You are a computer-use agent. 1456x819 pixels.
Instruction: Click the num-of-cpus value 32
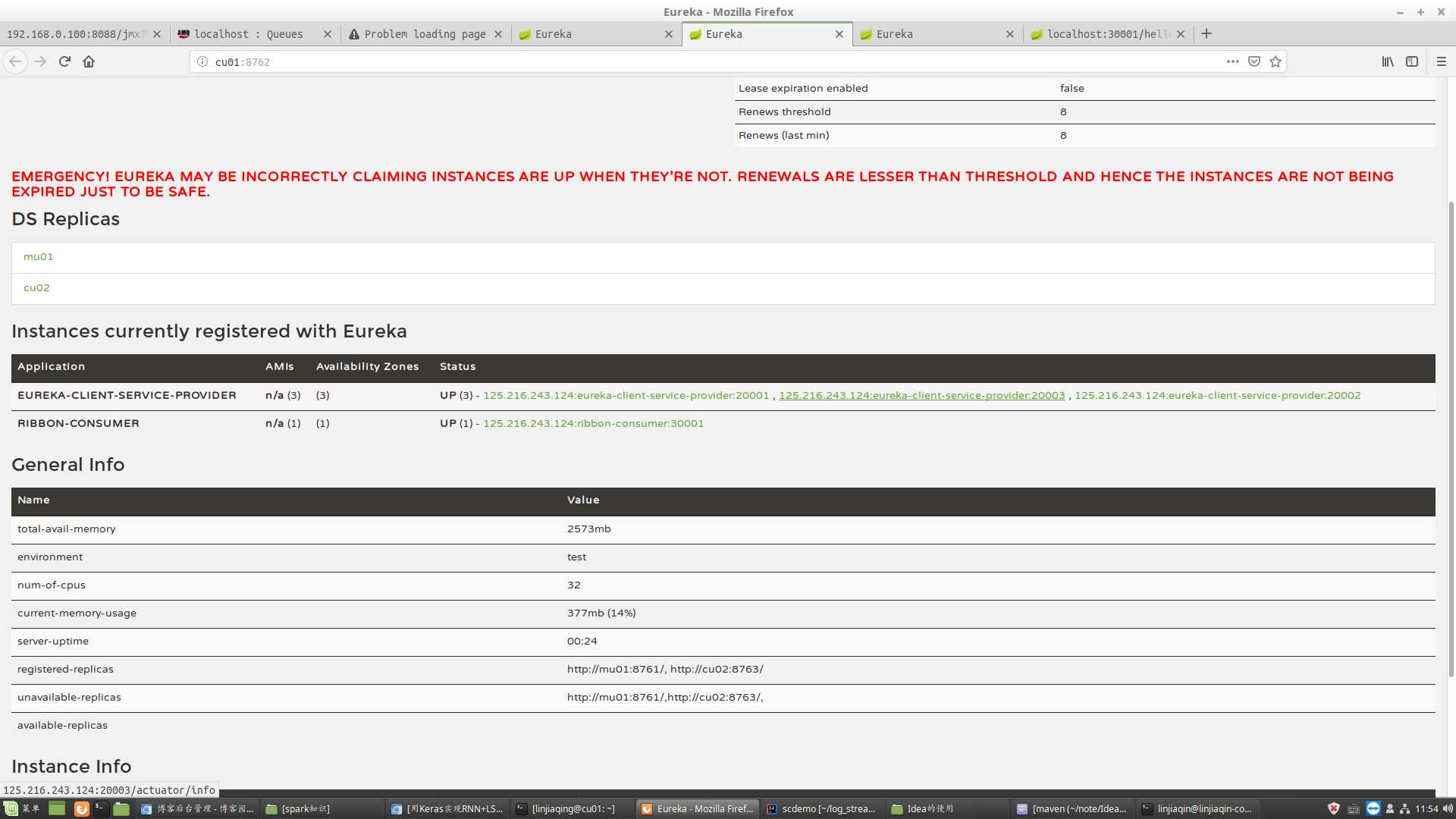574,585
